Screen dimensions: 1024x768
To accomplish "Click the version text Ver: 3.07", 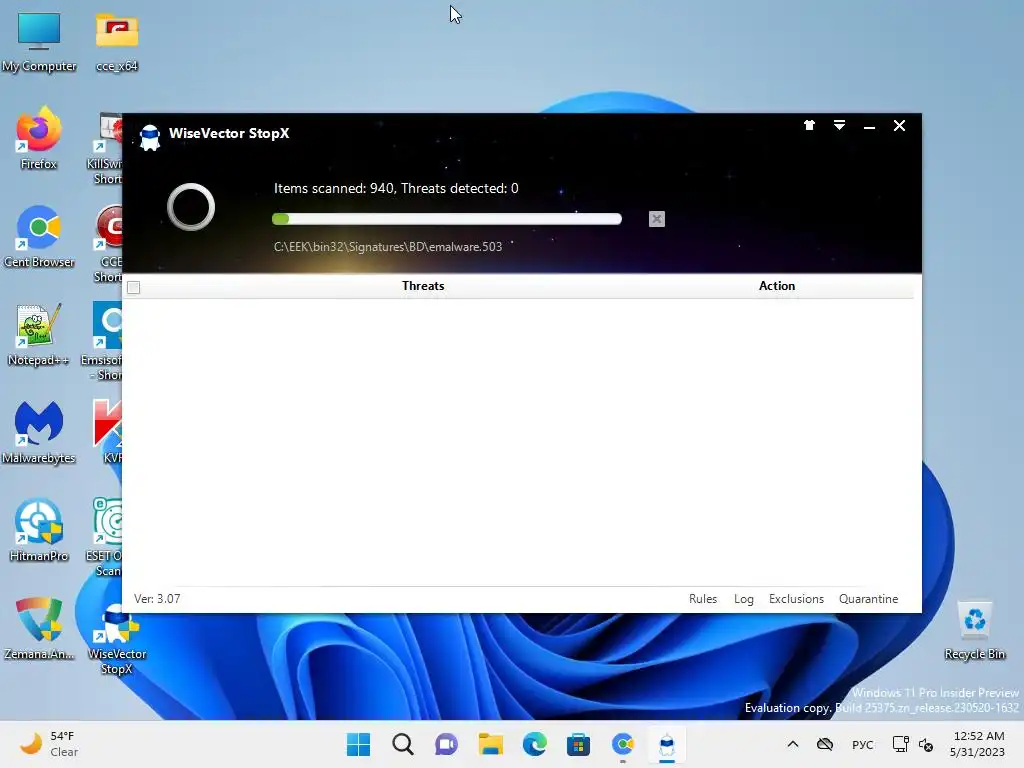I will [157, 599].
